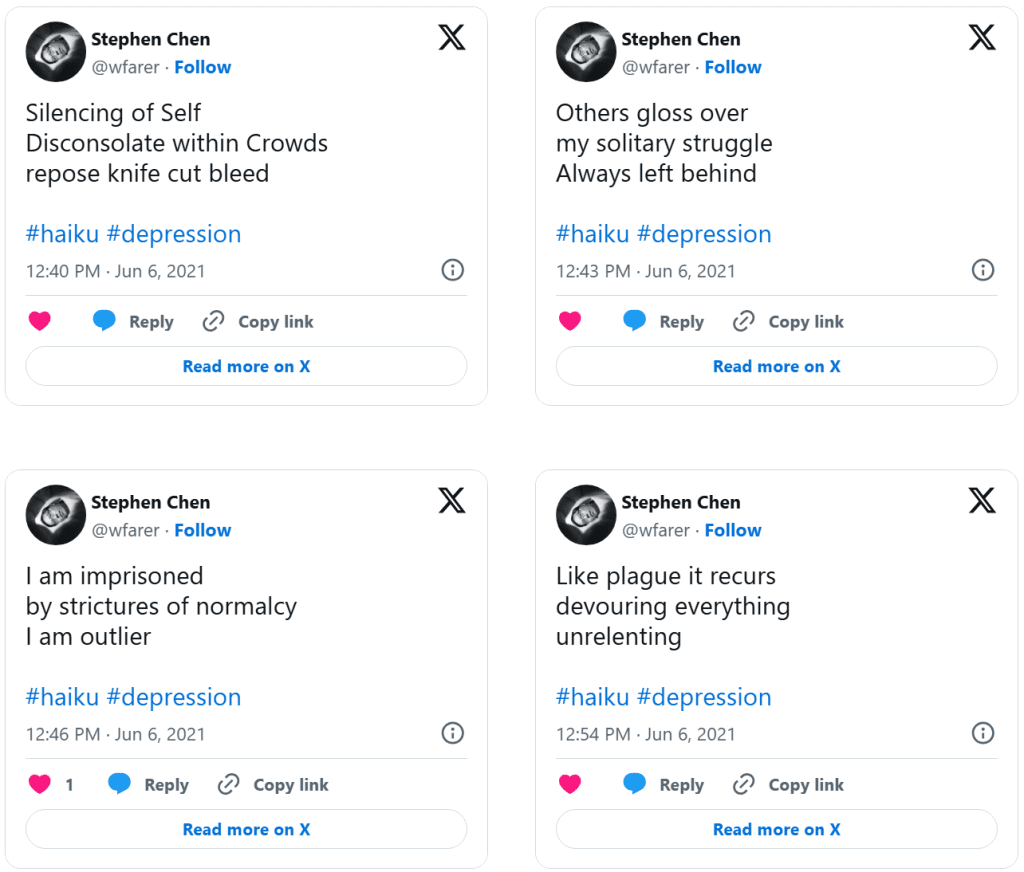The height and width of the screenshot is (872, 1024).
Task: Like the 'Like plague it recurs' tweet
Action: click(x=569, y=784)
